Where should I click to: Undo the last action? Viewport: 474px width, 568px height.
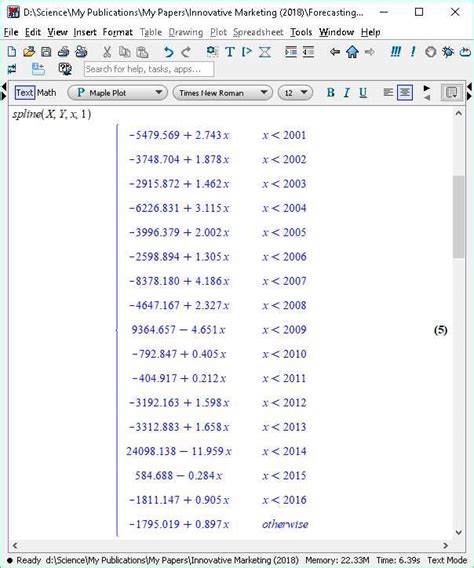[168, 52]
